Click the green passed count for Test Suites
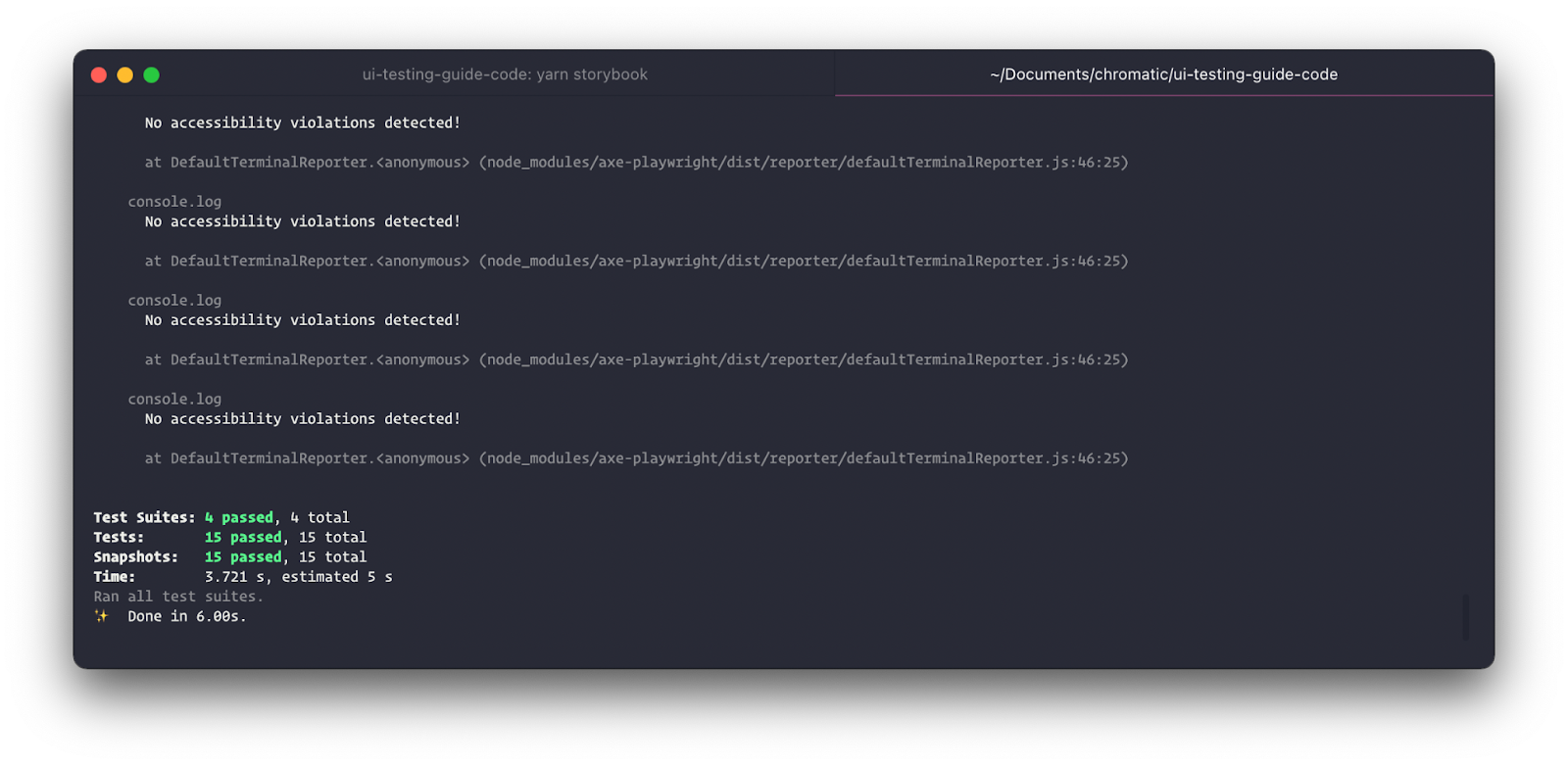This screenshot has width=1568, height=766. click(x=239, y=517)
